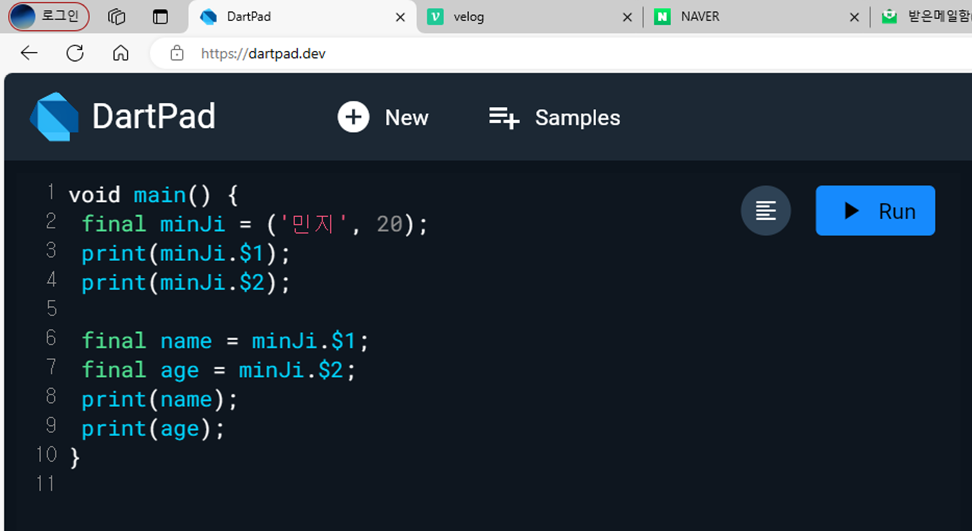Click the NAVER tab favicon
Image resolution: width=972 pixels, height=531 pixels.
click(x=662, y=17)
